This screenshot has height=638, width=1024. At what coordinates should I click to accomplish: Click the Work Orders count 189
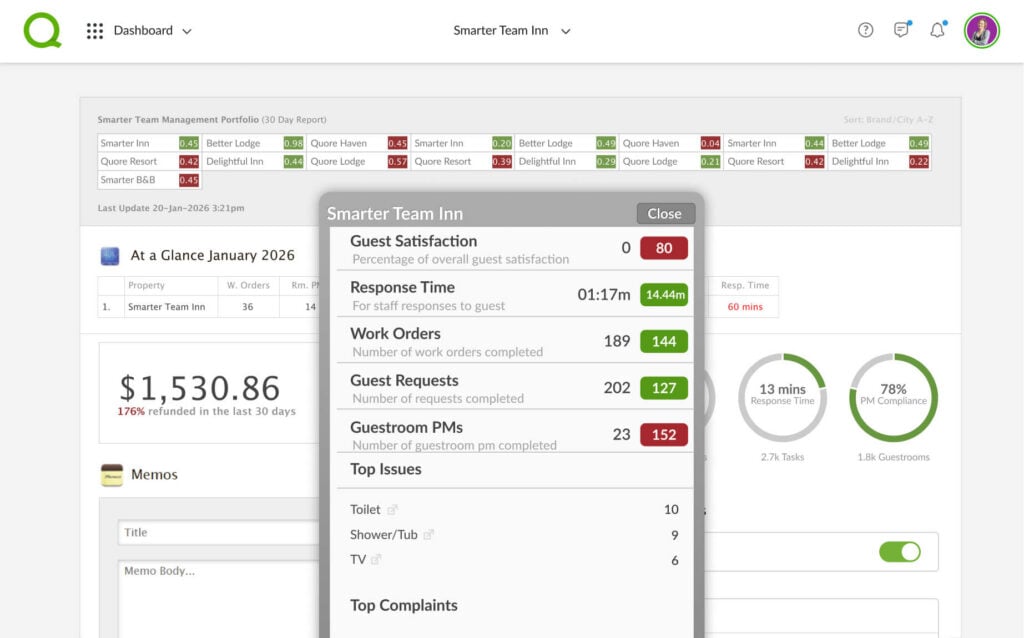click(616, 341)
